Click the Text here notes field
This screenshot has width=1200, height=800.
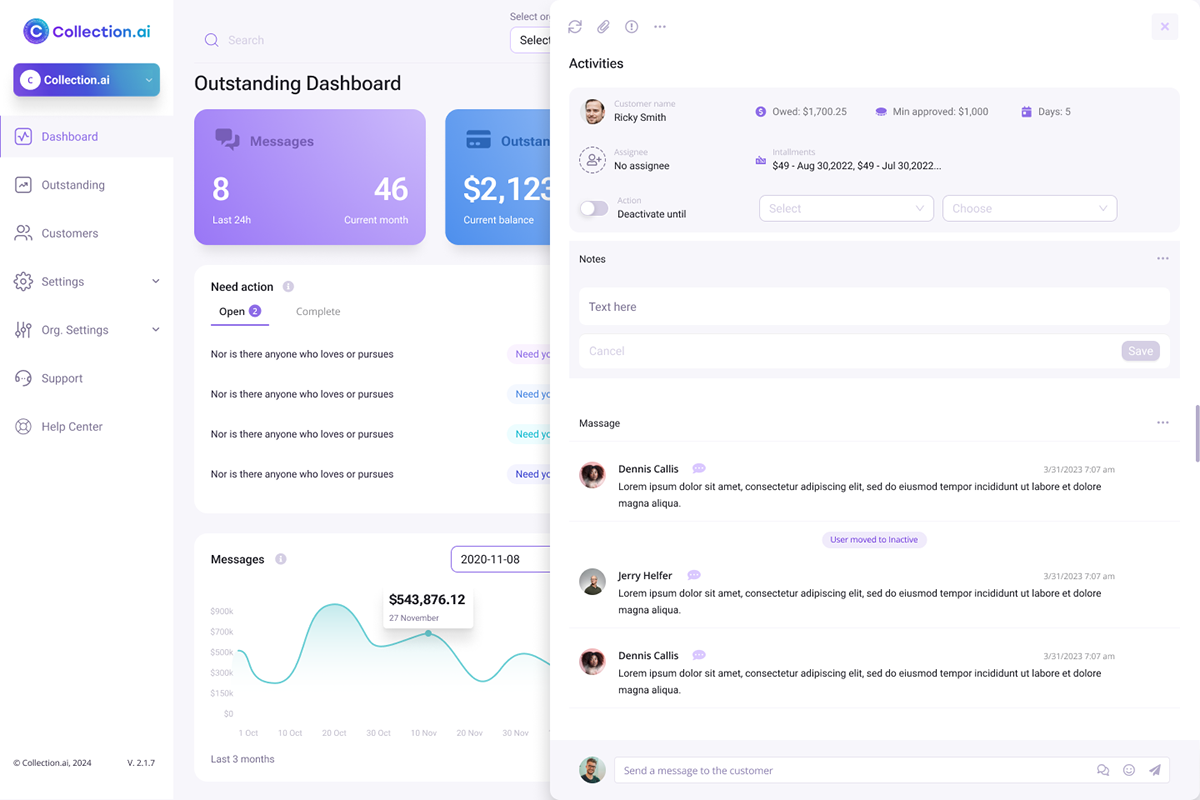click(874, 307)
